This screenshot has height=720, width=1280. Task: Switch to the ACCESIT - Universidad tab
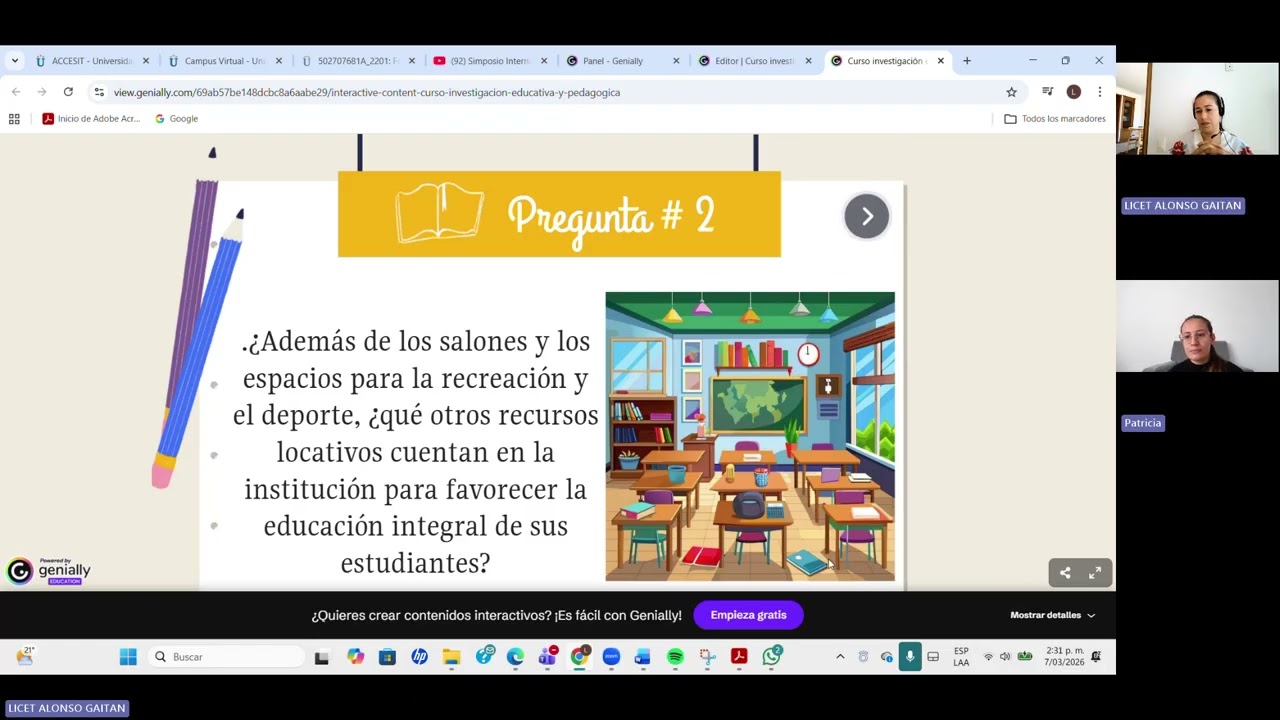92,61
